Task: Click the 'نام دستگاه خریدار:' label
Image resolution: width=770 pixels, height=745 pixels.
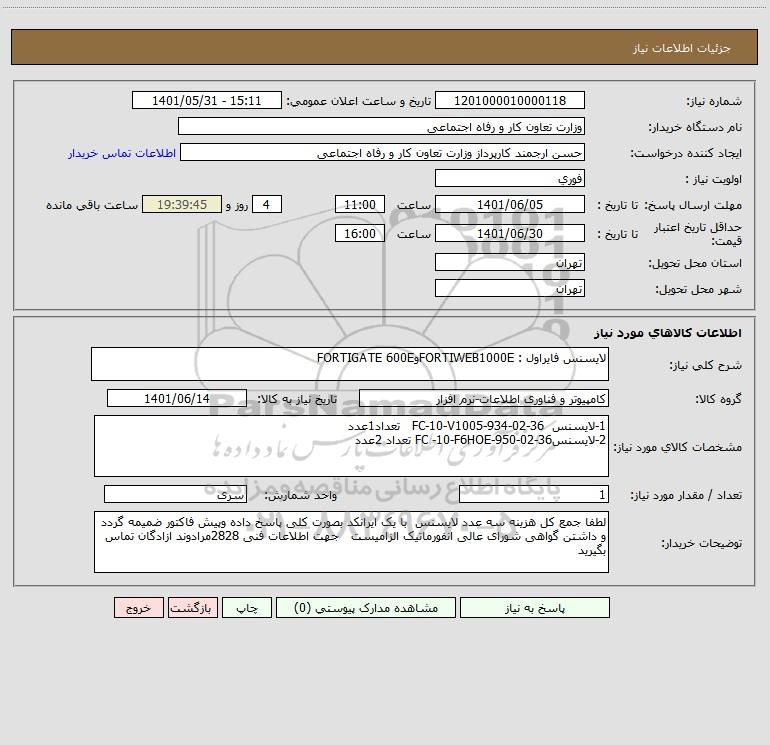Action: point(695,127)
